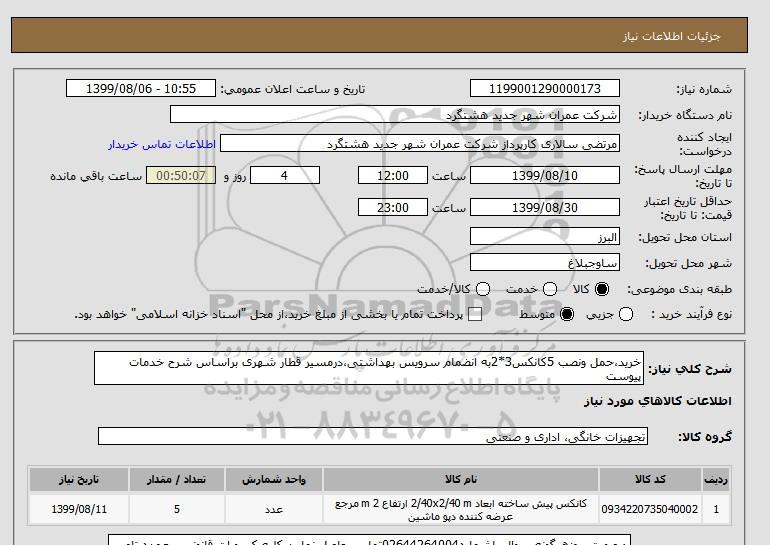Select the کالا radio button
Image resolution: width=770 pixels, height=545 pixels.
click(x=602, y=289)
